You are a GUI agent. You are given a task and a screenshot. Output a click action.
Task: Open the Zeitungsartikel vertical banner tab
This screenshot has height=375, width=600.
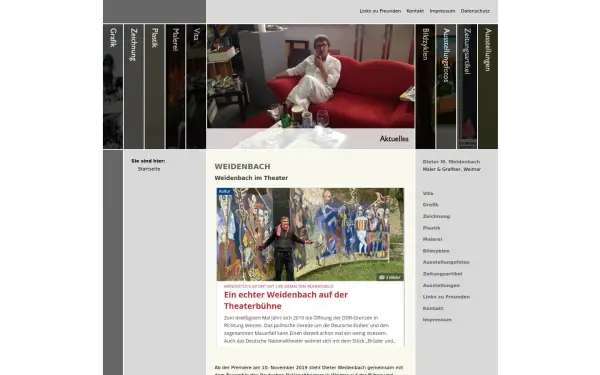tap(467, 86)
